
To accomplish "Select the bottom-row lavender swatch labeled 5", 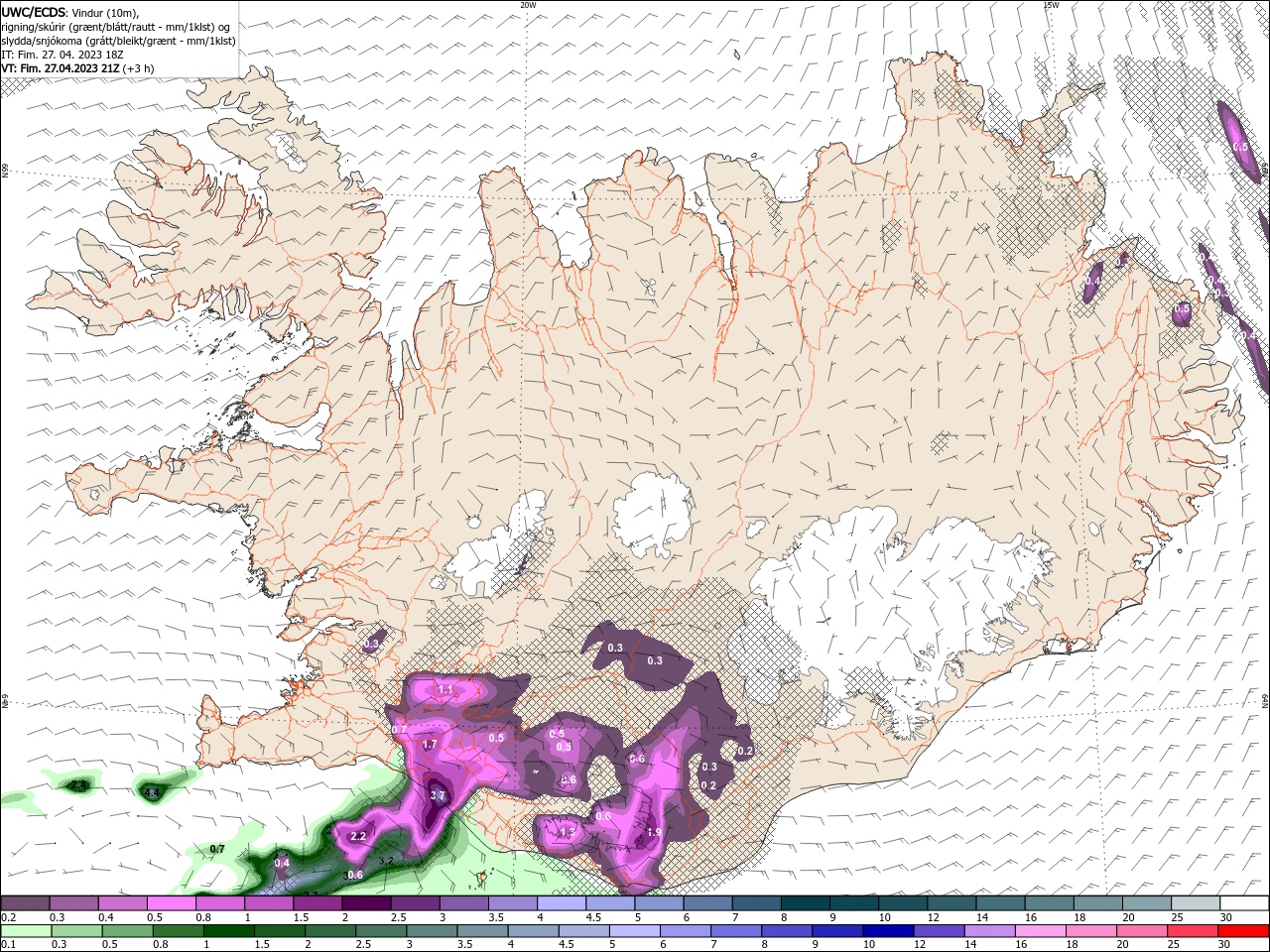I will tap(635, 930).
